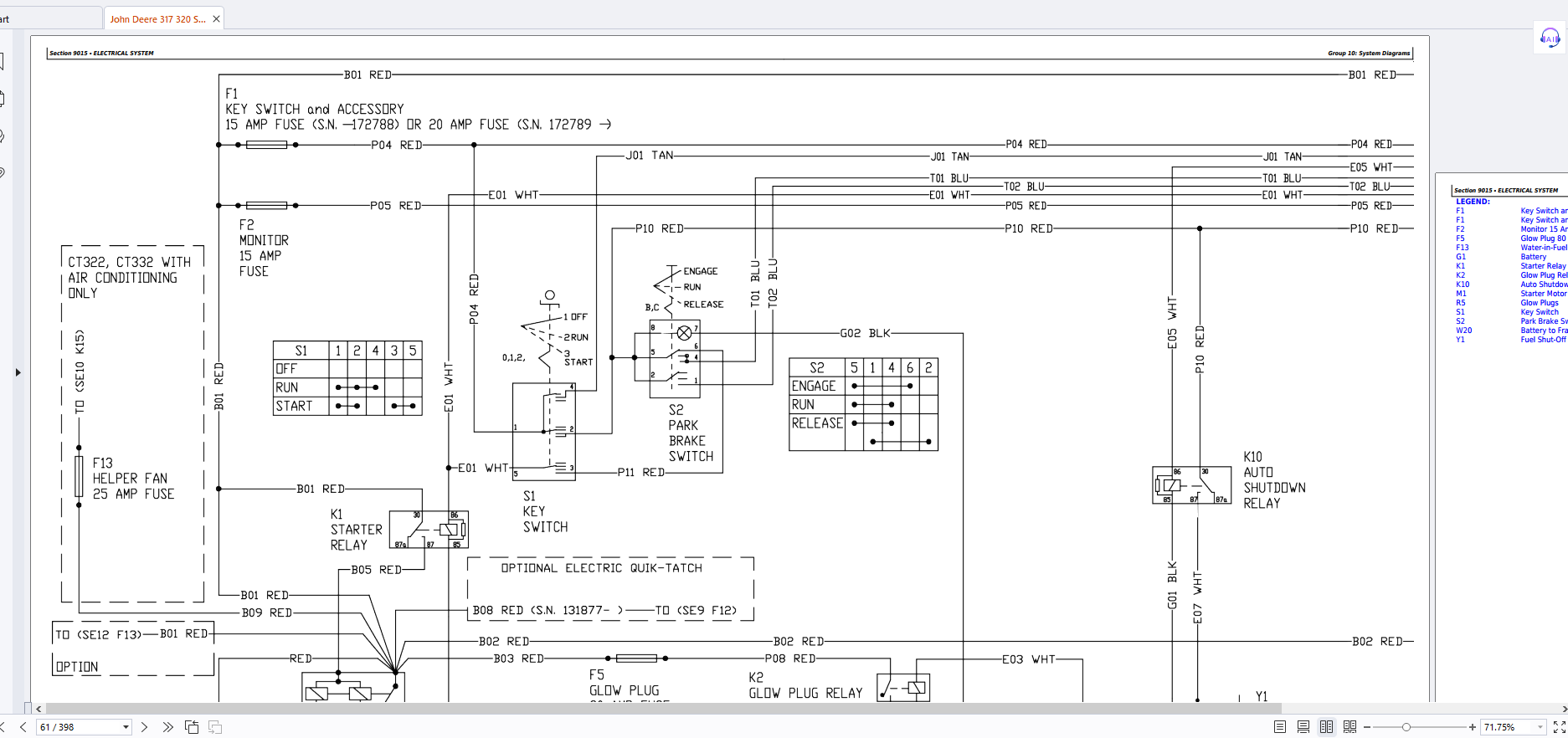Jump to the last page
Viewport: 1568px width, 738px height.
click(x=167, y=727)
